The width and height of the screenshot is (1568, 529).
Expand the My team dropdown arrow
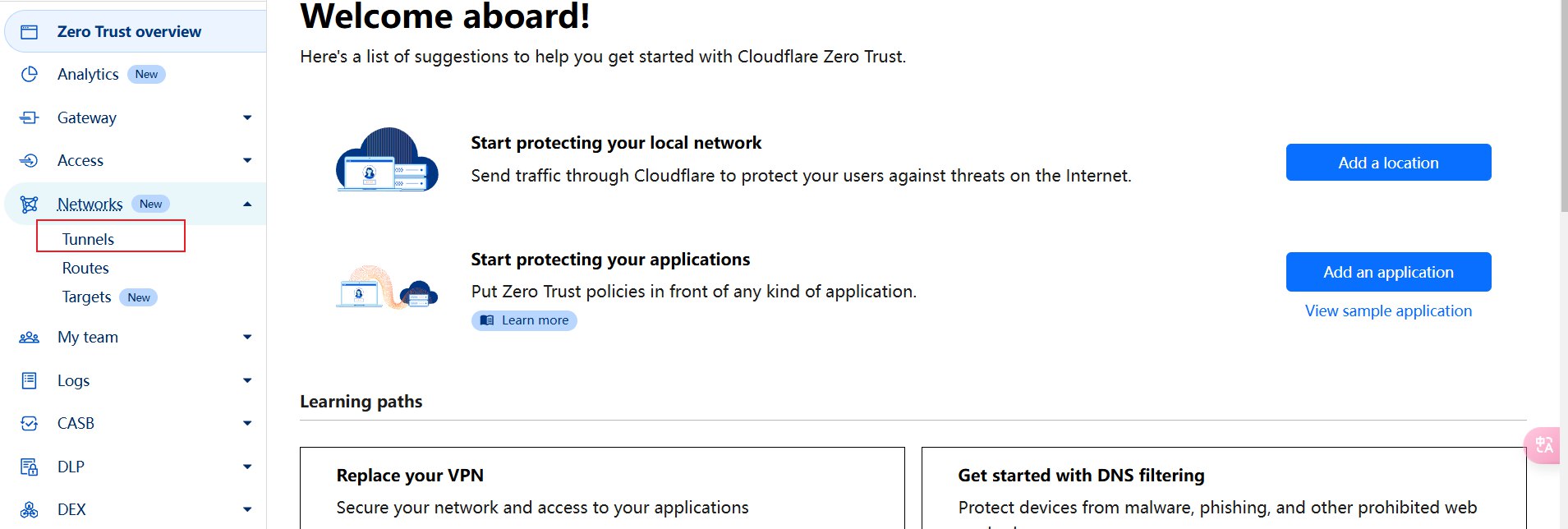pos(247,337)
